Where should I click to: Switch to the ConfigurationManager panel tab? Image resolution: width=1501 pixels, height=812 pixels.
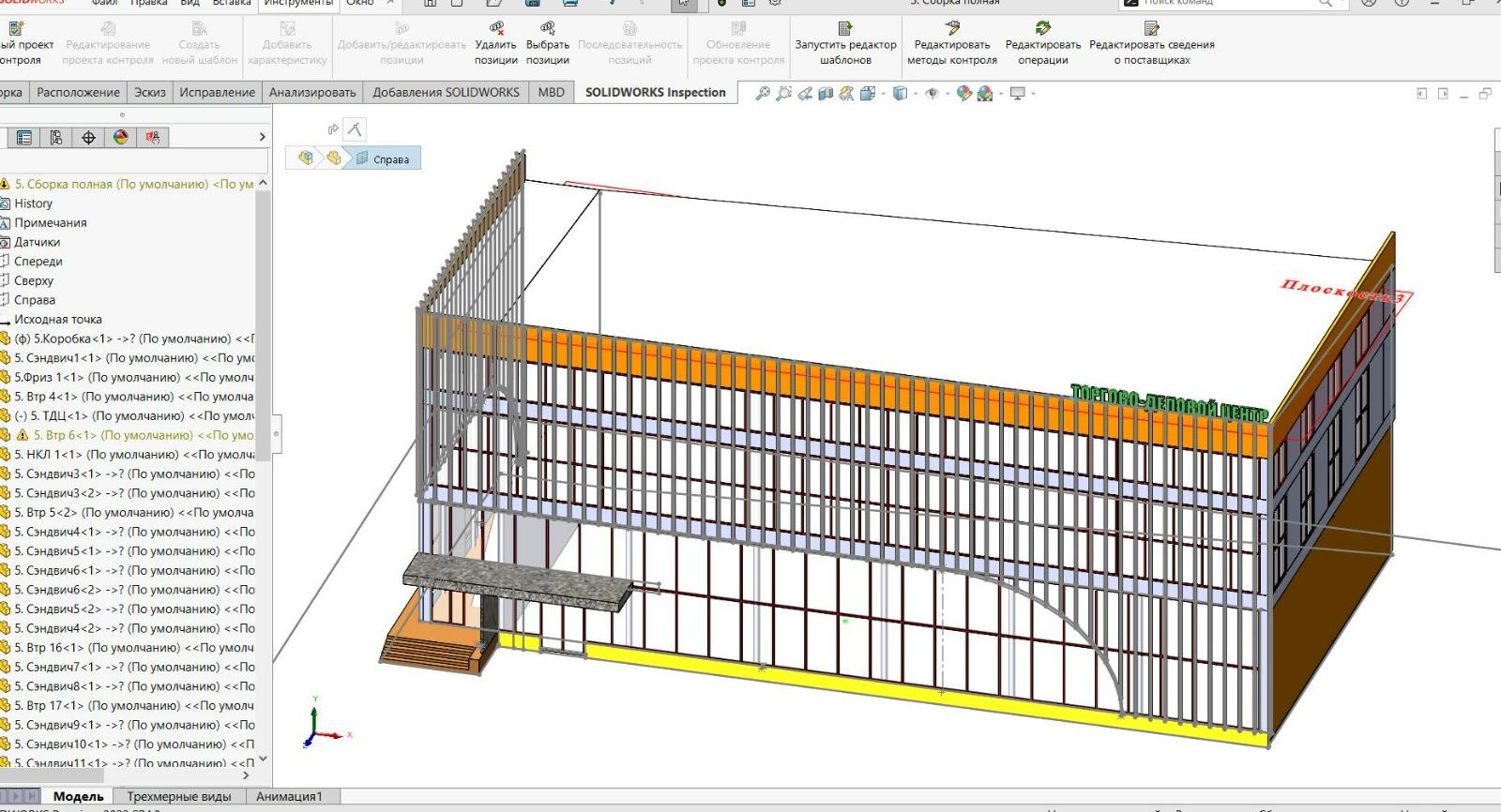pos(56,138)
